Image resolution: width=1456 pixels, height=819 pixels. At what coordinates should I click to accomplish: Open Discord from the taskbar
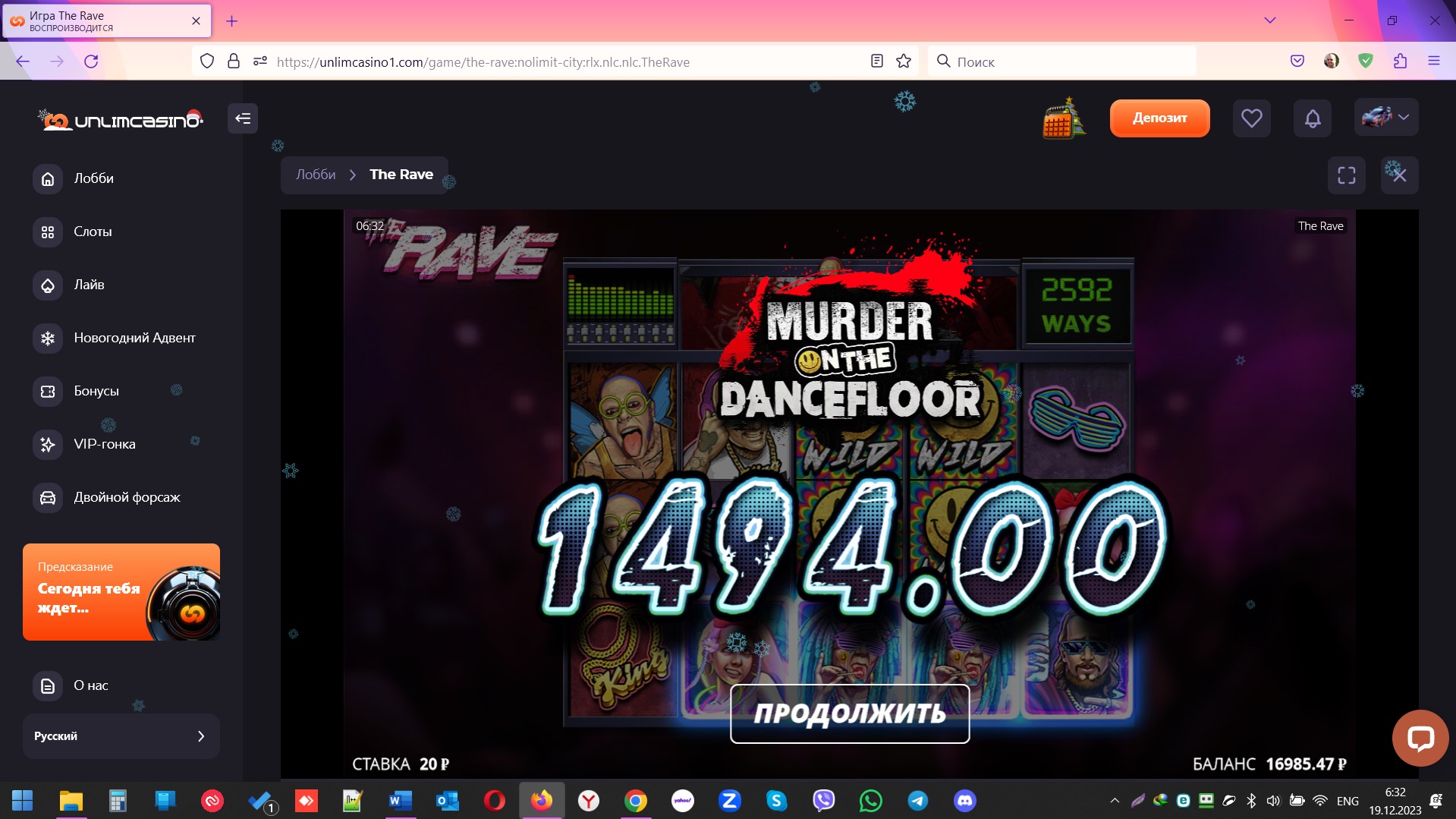965,801
